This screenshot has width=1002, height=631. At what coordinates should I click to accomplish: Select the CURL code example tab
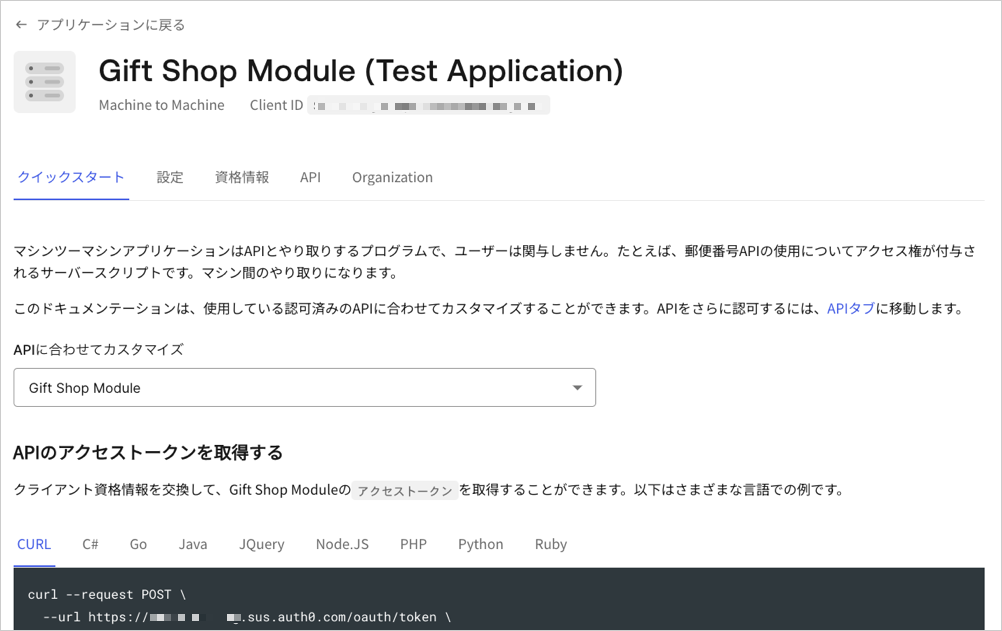pyautogui.click(x=34, y=544)
